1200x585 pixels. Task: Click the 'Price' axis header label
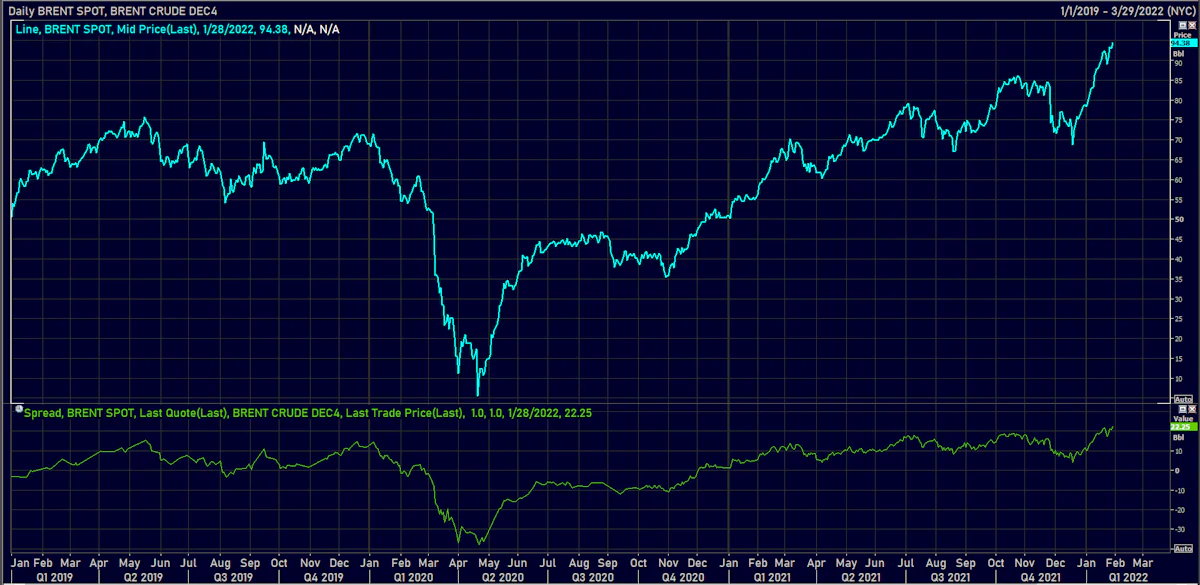(x=1182, y=35)
